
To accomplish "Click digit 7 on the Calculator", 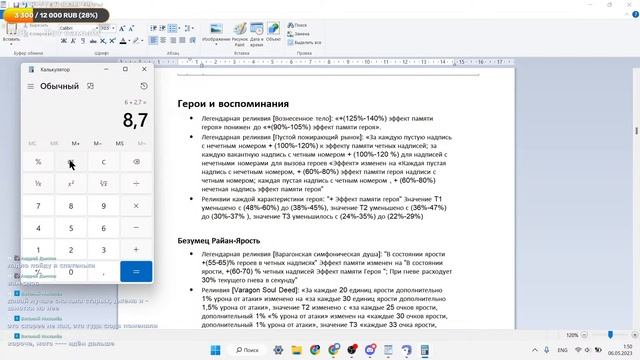I will [38, 206].
